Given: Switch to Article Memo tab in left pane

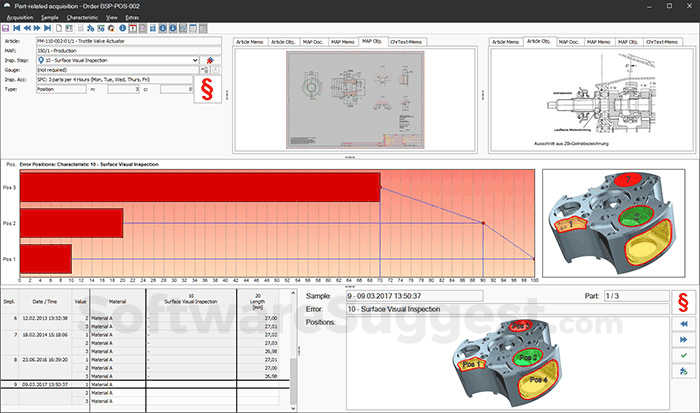Looking at the screenshot, I should click(250, 42).
